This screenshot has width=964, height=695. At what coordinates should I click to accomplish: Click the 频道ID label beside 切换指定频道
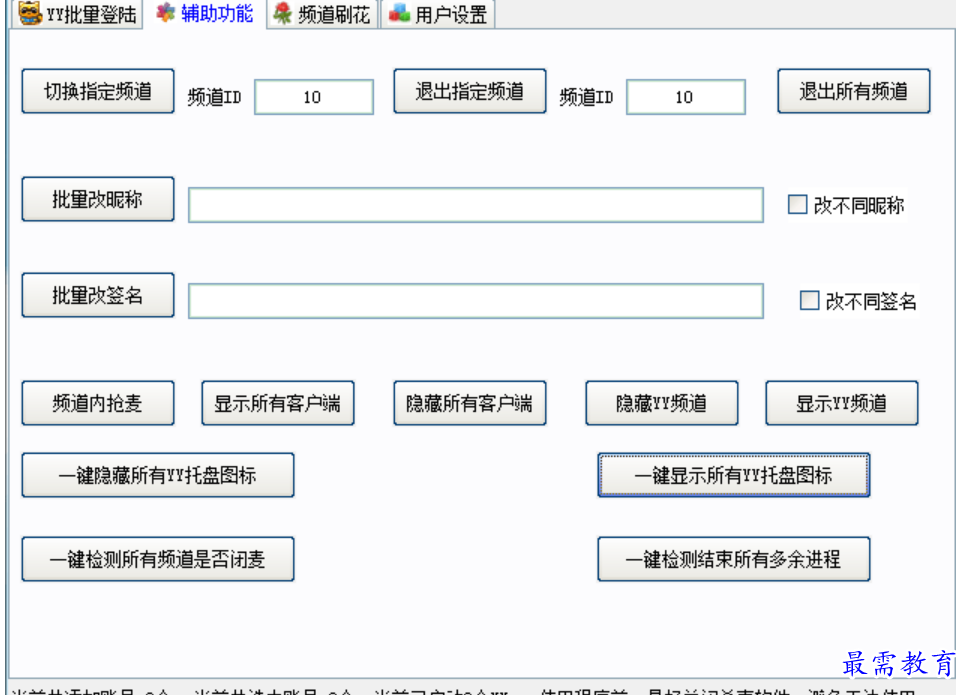coord(214,97)
